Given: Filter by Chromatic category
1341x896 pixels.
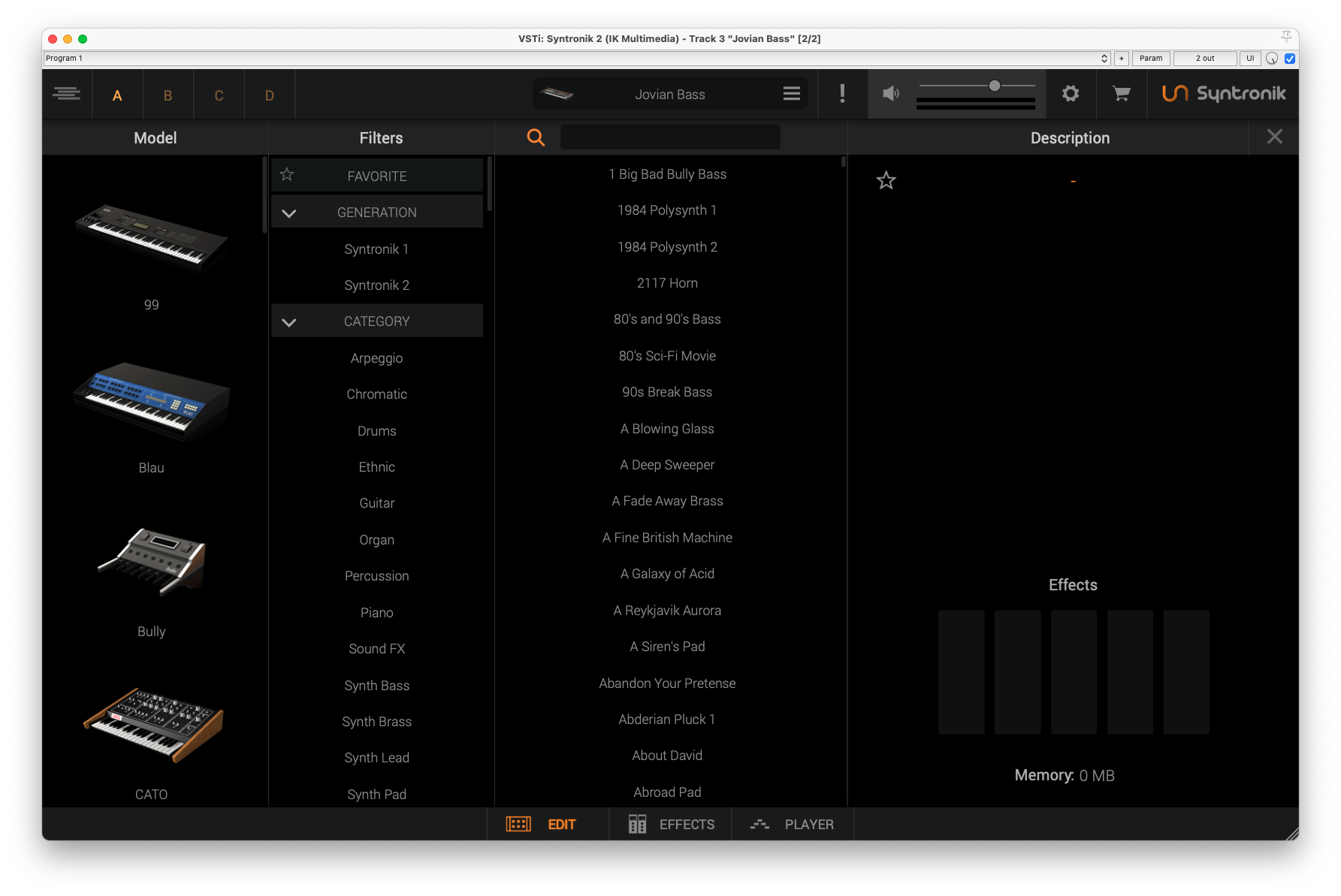Looking at the screenshot, I should coord(376,394).
